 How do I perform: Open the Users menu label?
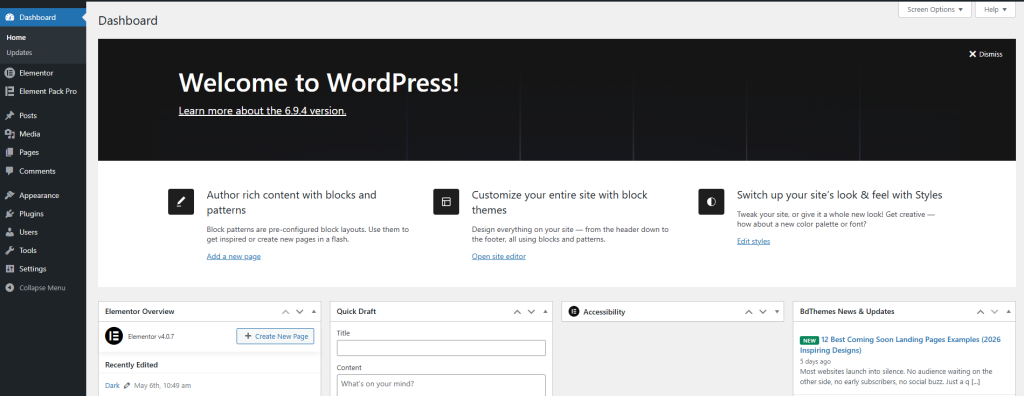pyautogui.click(x=29, y=232)
